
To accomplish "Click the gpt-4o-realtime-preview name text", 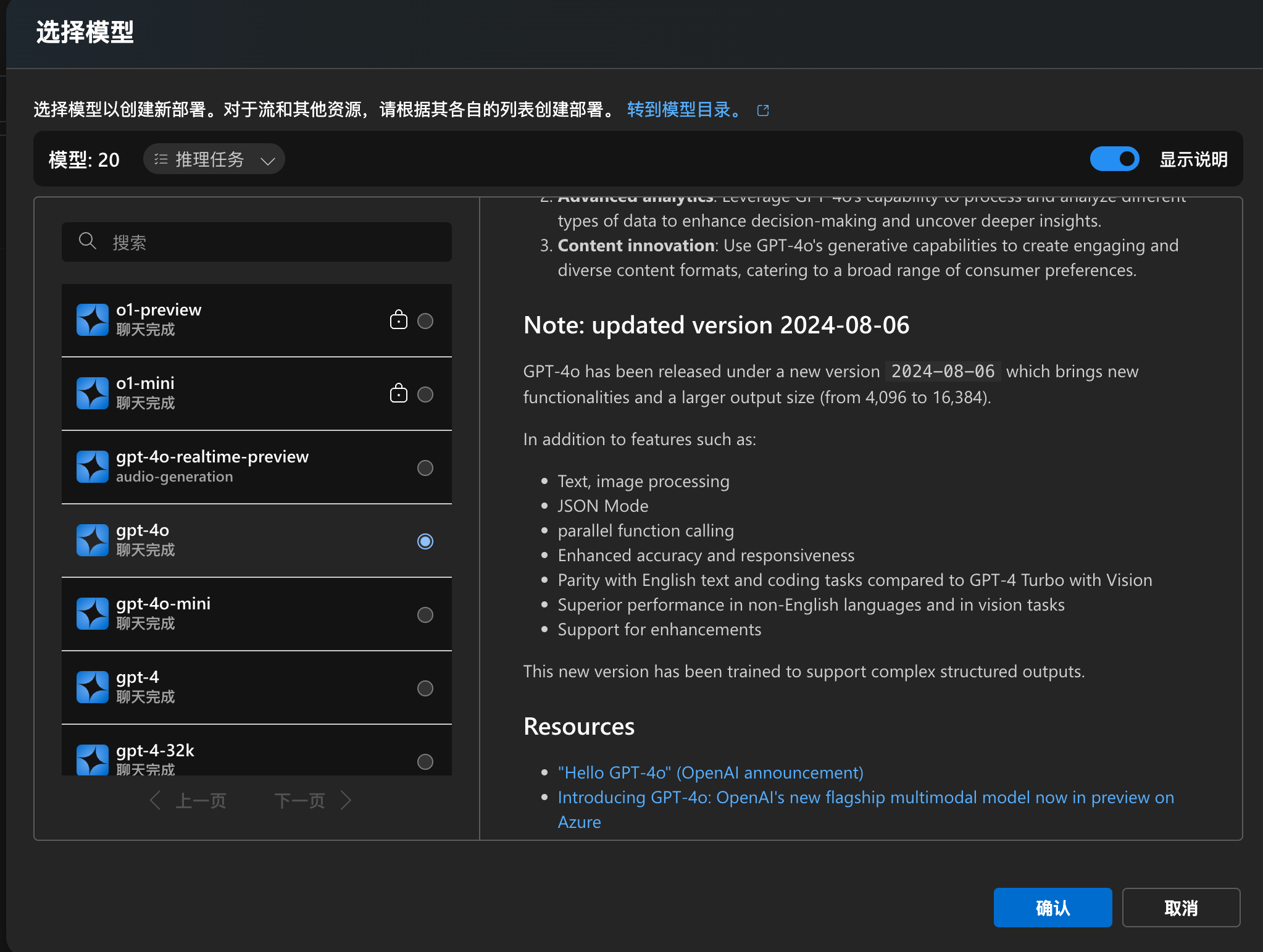I will tap(212, 457).
